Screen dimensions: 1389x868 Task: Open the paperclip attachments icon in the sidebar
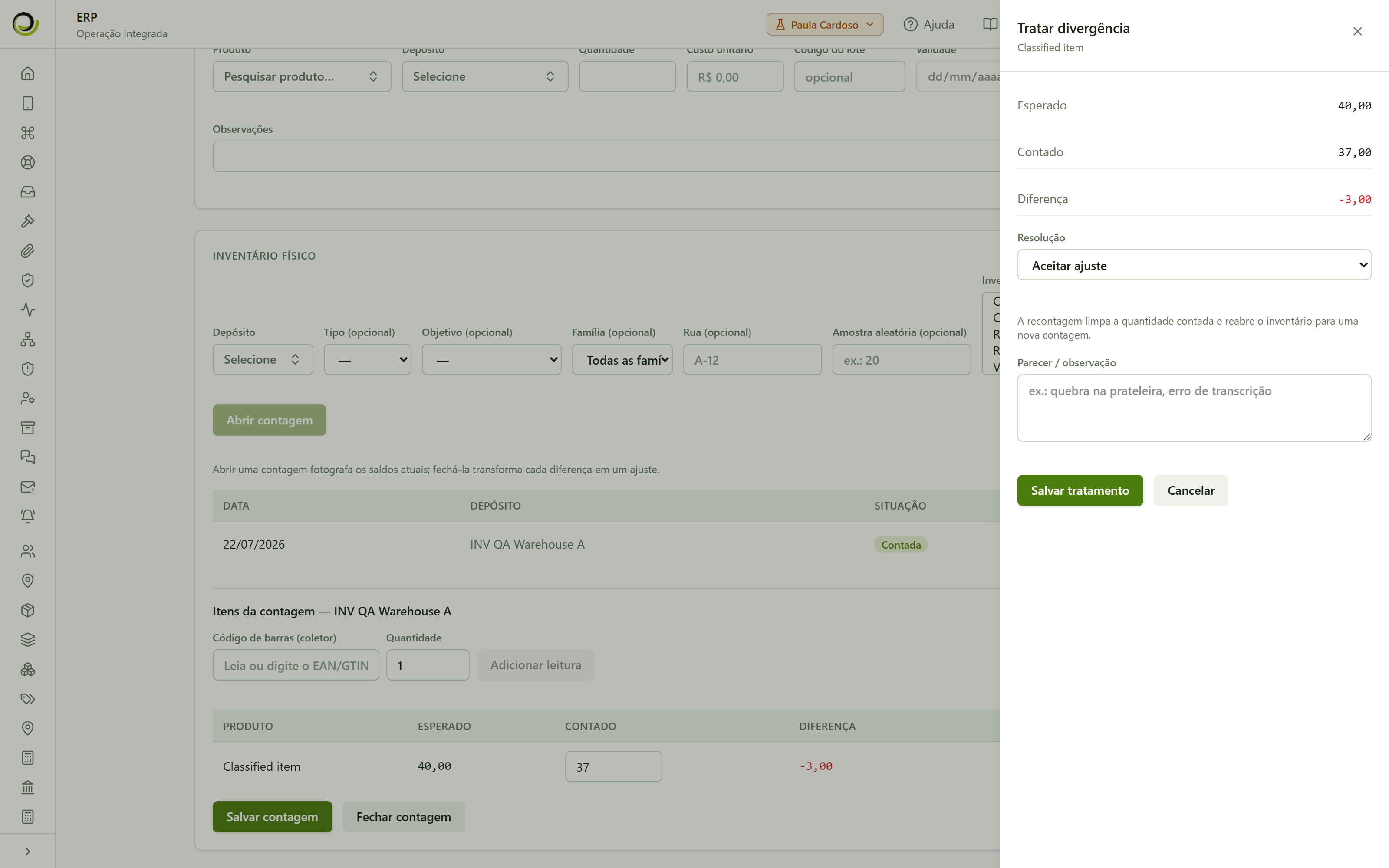pos(27,251)
